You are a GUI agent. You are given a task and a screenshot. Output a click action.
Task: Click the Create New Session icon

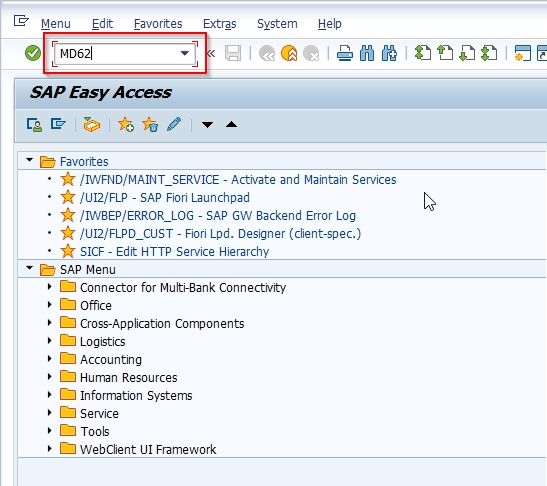[x=523, y=54]
